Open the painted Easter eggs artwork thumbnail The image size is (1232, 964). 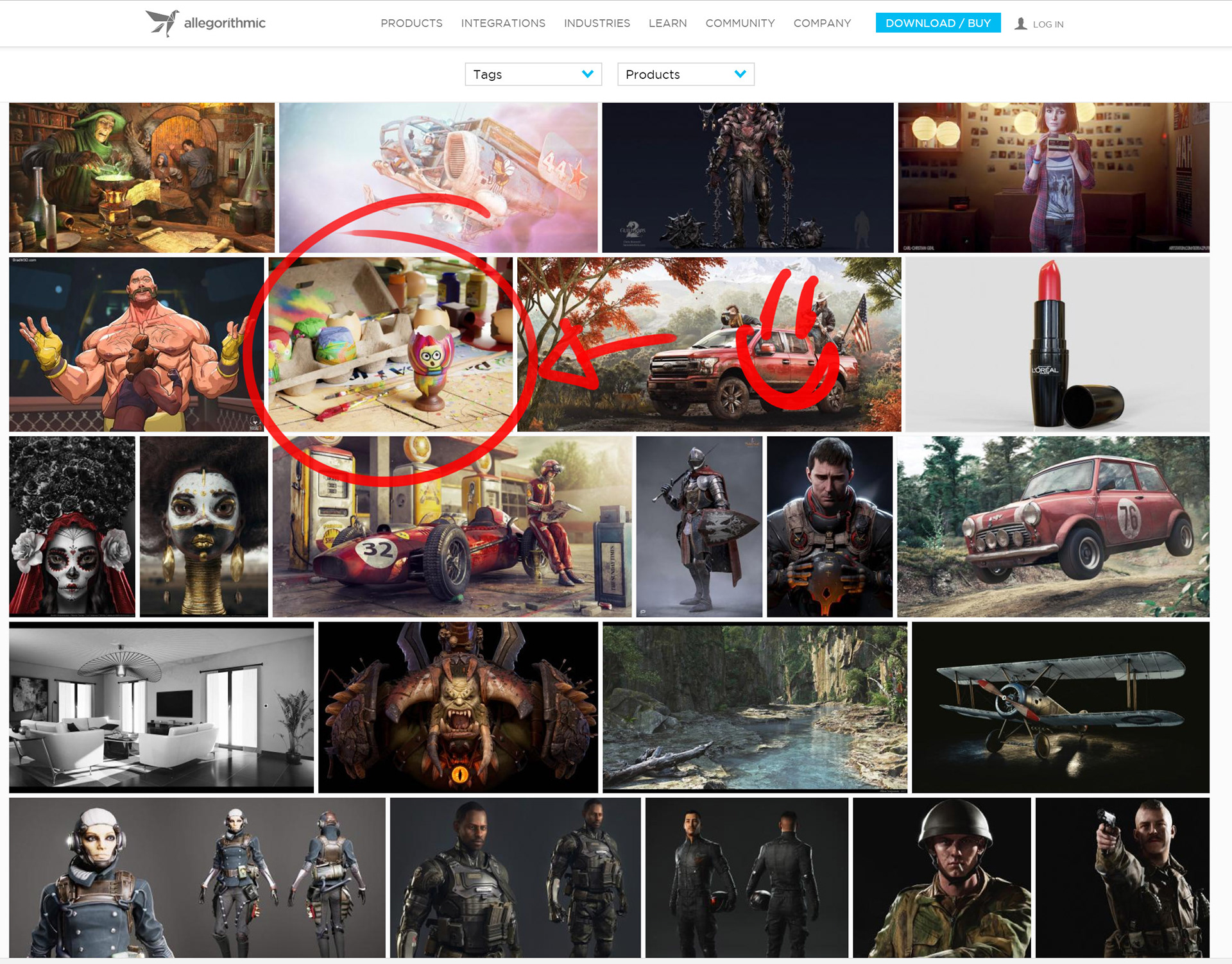point(390,344)
